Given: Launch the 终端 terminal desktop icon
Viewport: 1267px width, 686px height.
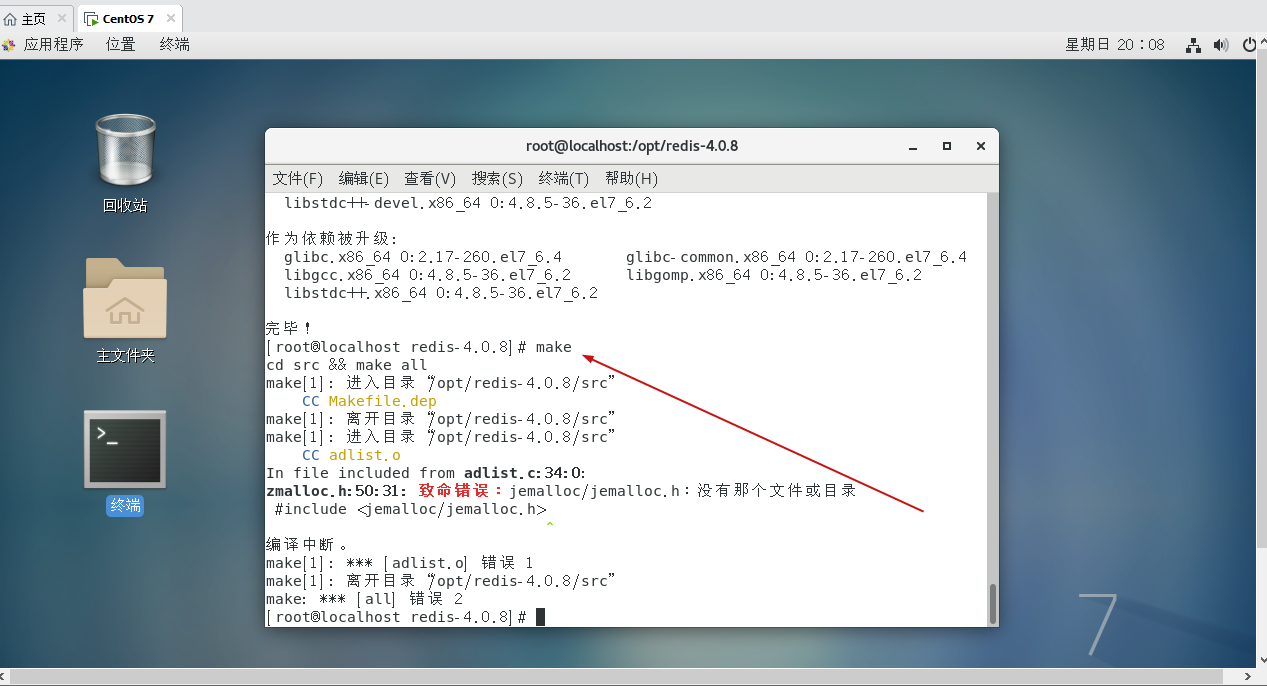Looking at the screenshot, I should pyautogui.click(x=125, y=461).
